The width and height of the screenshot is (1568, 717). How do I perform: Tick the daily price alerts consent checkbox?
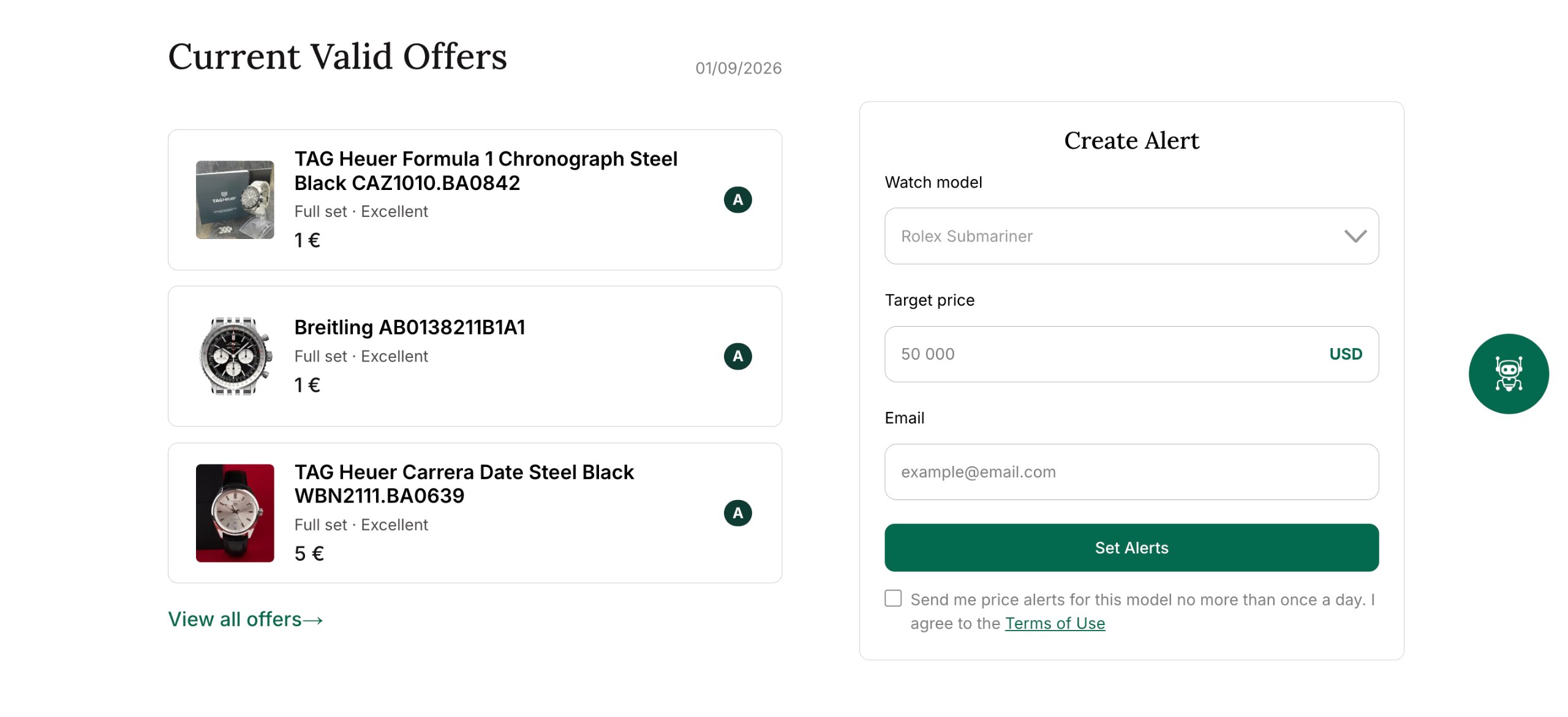coord(893,598)
